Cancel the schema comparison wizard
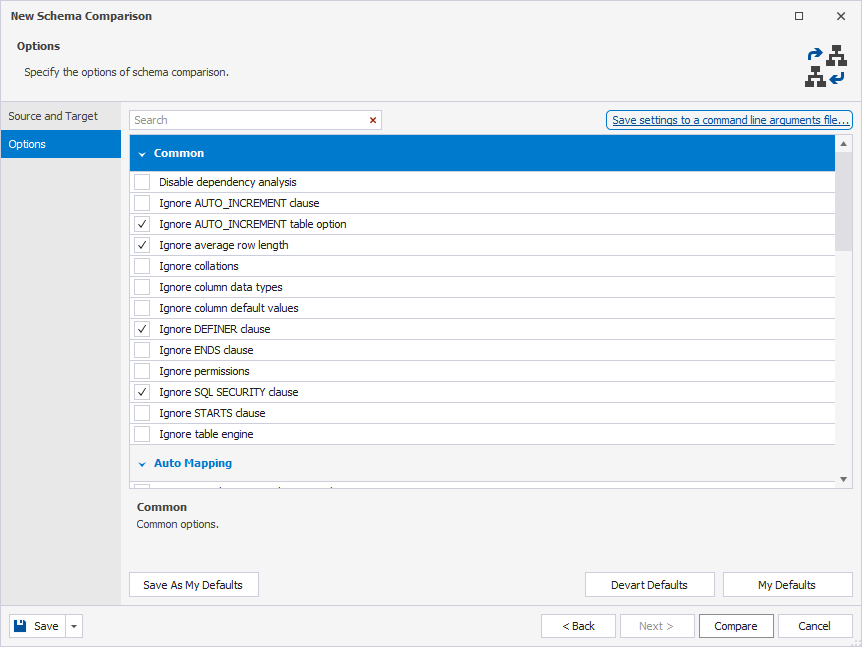The image size is (862, 647). pos(815,626)
